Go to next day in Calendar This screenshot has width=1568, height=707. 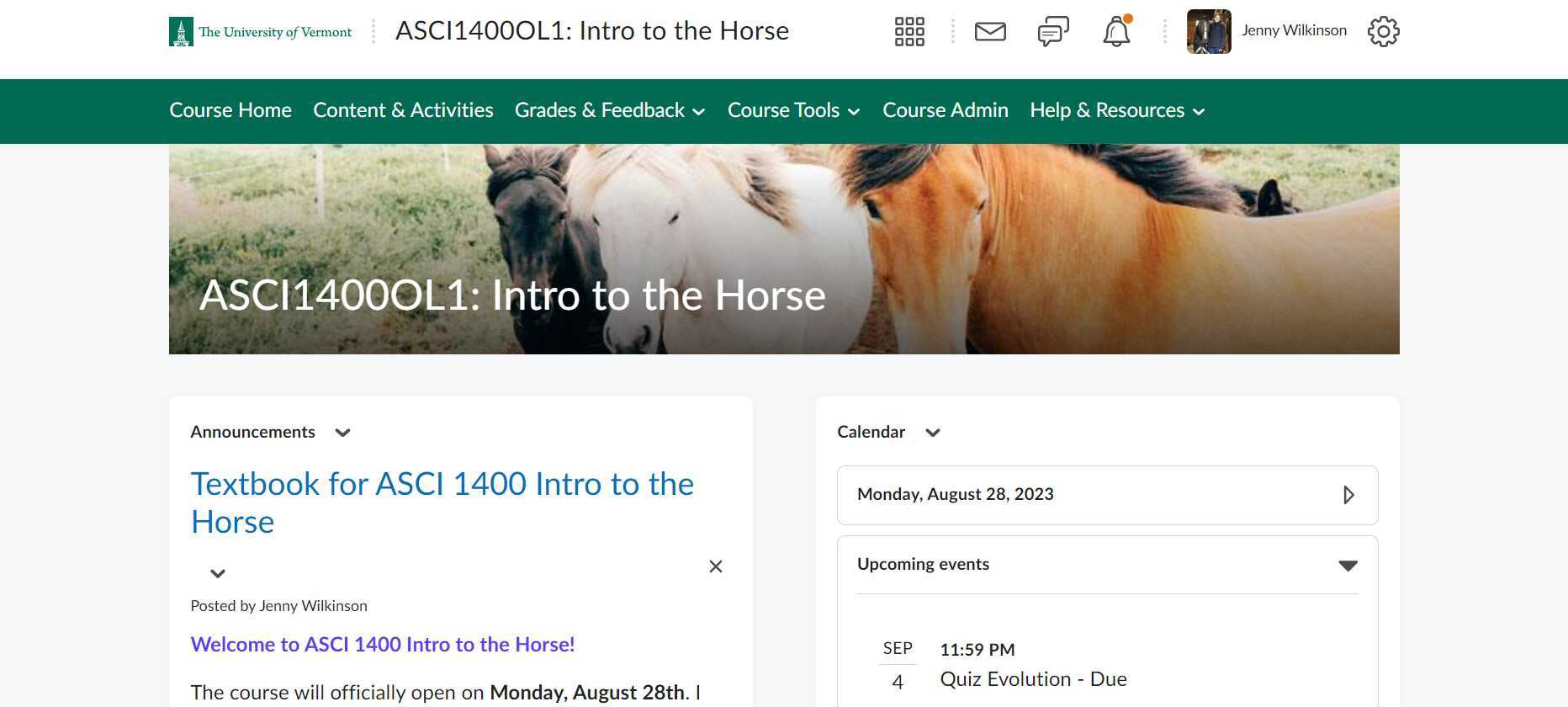[x=1348, y=495]
